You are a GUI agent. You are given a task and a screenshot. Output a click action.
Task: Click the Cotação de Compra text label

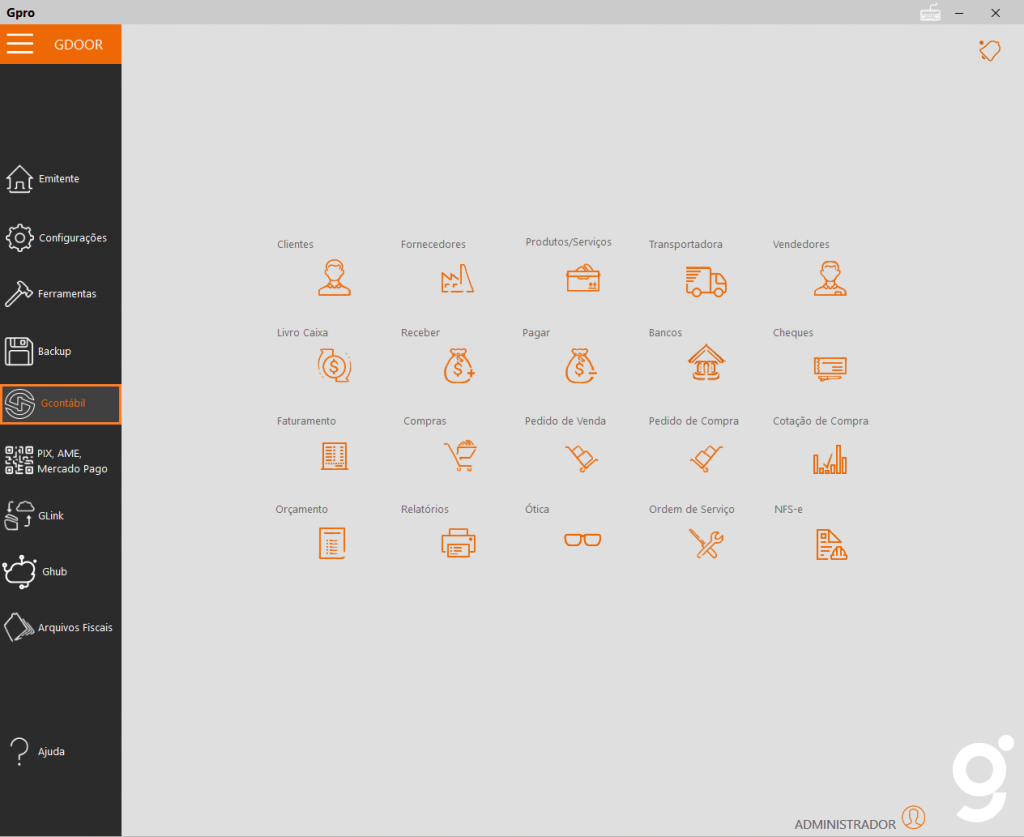[820, 421]
